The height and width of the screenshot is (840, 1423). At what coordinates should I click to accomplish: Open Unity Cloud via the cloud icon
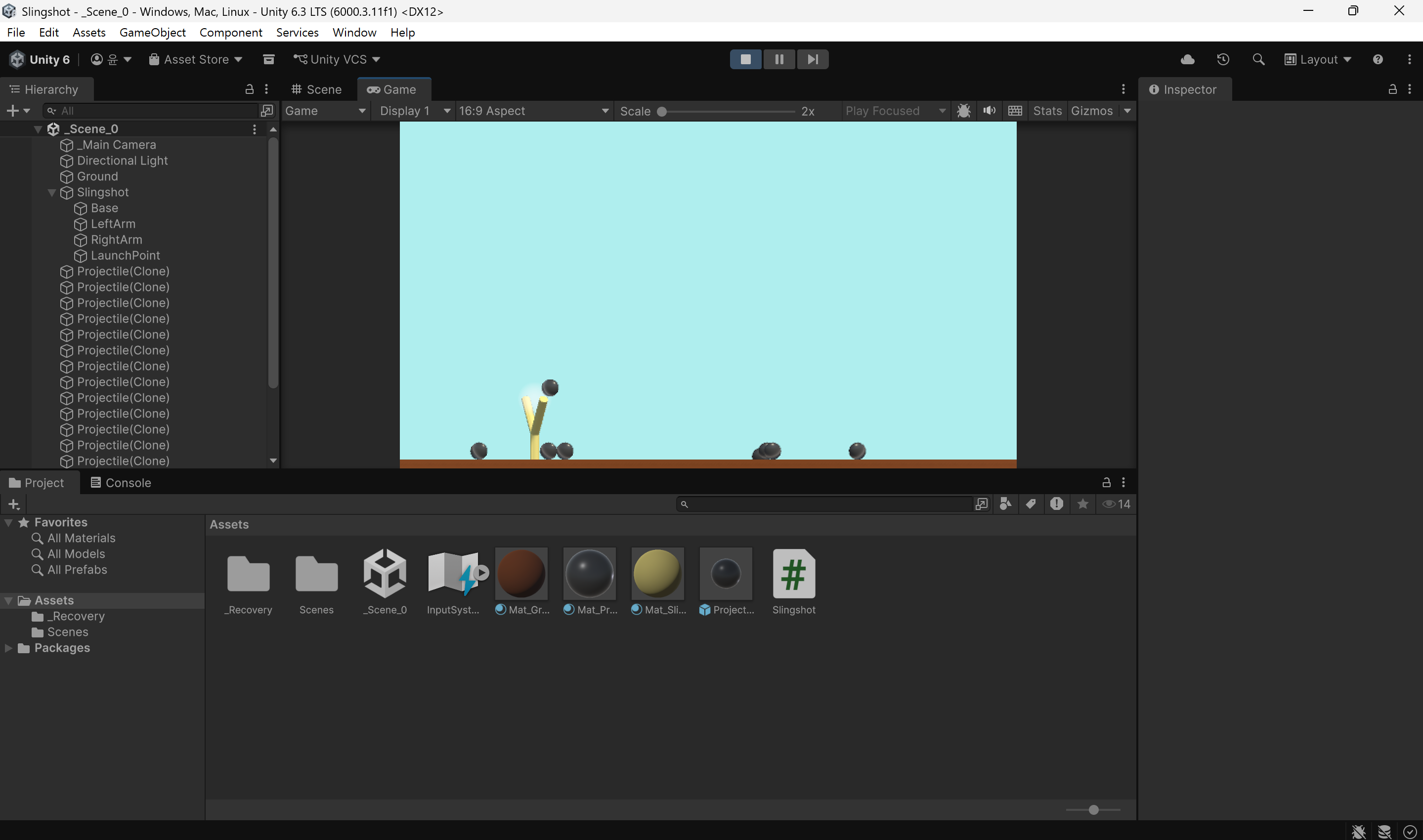click(1188, 59)
